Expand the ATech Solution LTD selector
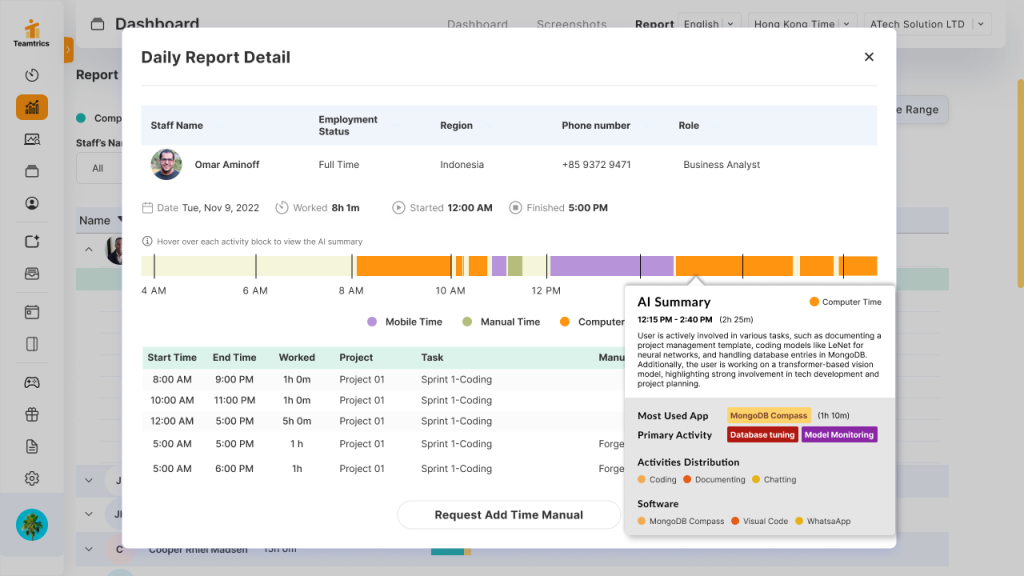The image size is (1024, 576). coord(928,23)
